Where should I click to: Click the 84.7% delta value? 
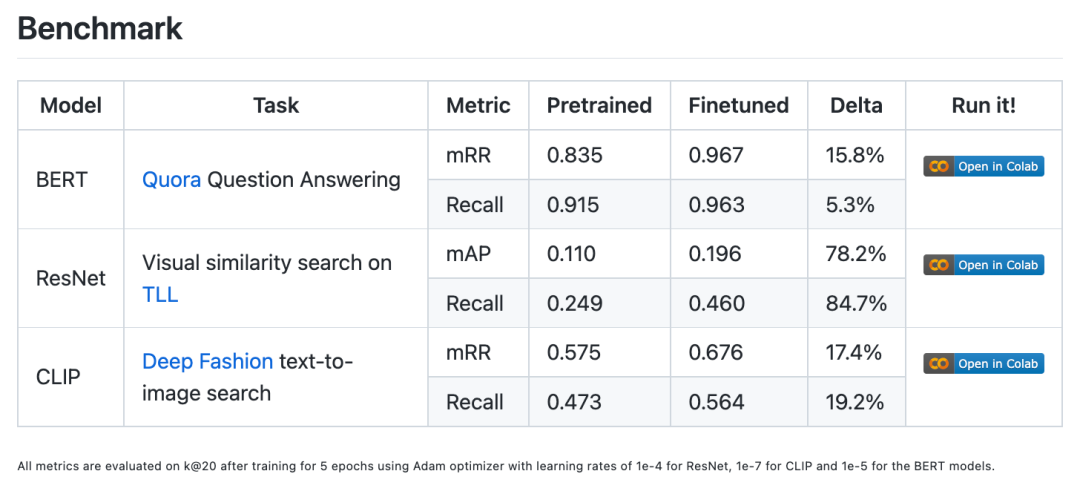pos(858,303)
